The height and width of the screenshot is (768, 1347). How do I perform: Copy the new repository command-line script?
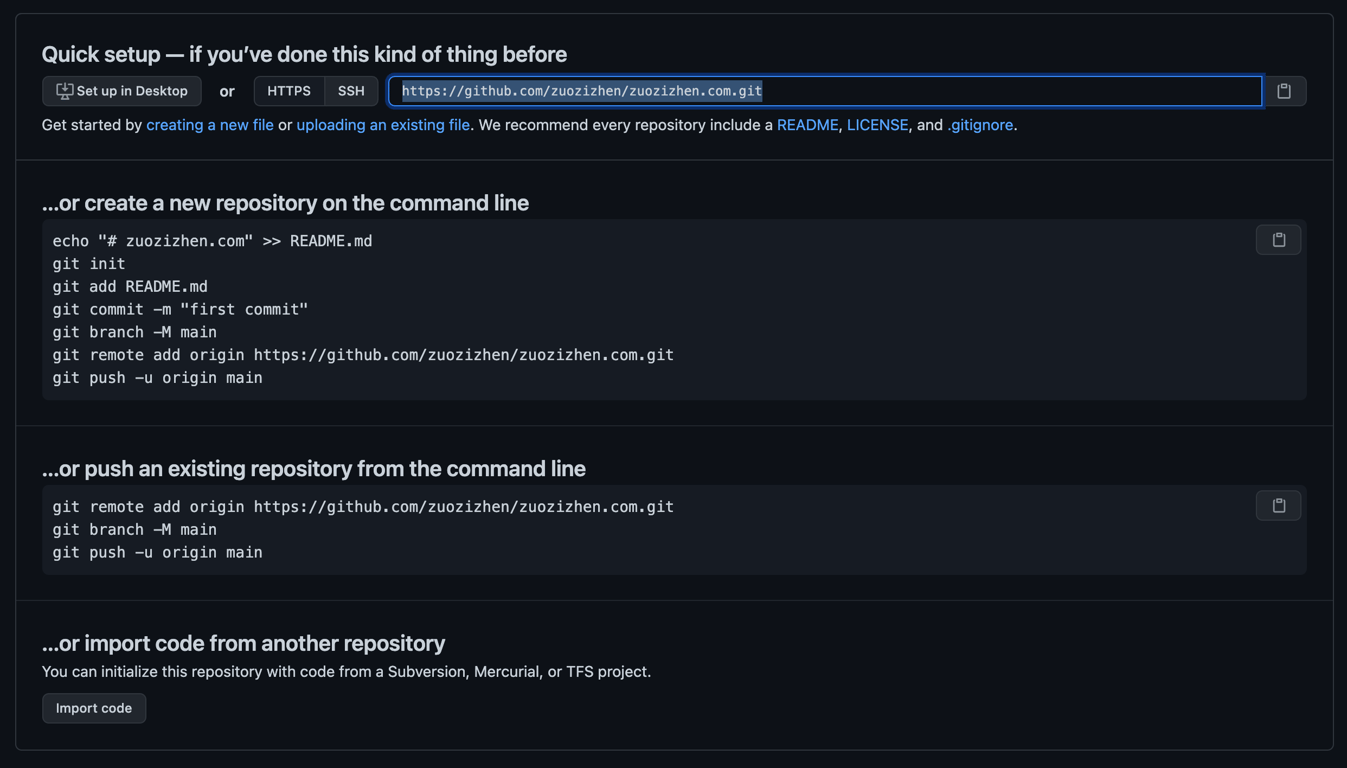pos(1278,240)
